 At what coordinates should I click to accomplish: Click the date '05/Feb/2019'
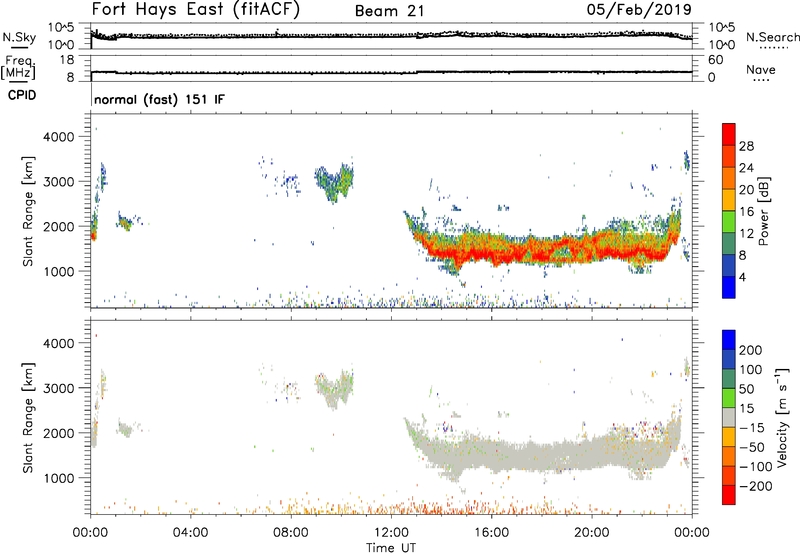click(639, 10)
